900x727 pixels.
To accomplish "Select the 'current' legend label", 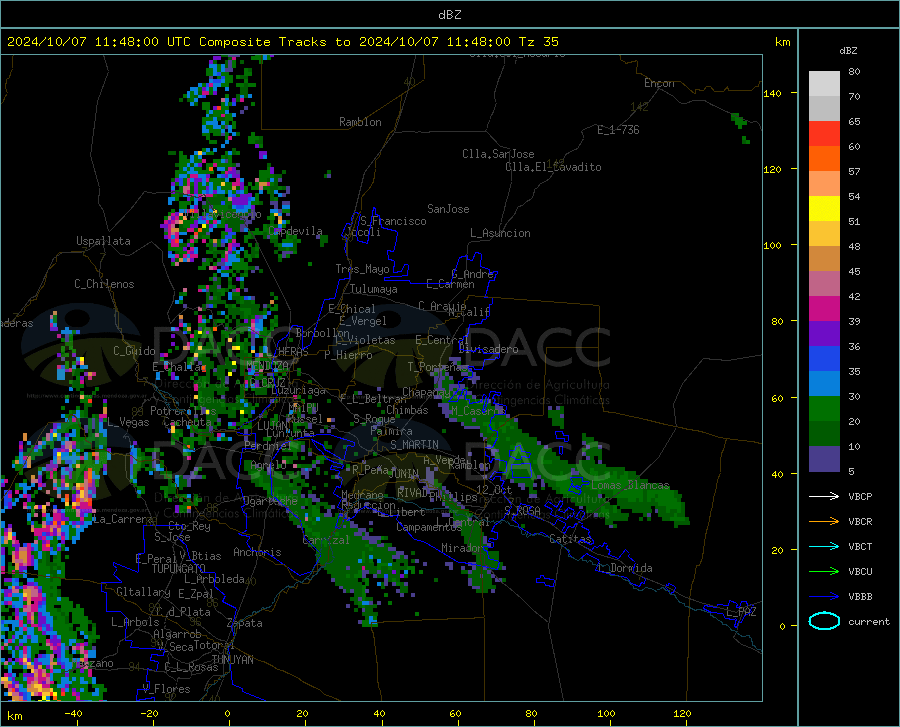I will pos(869,621).
